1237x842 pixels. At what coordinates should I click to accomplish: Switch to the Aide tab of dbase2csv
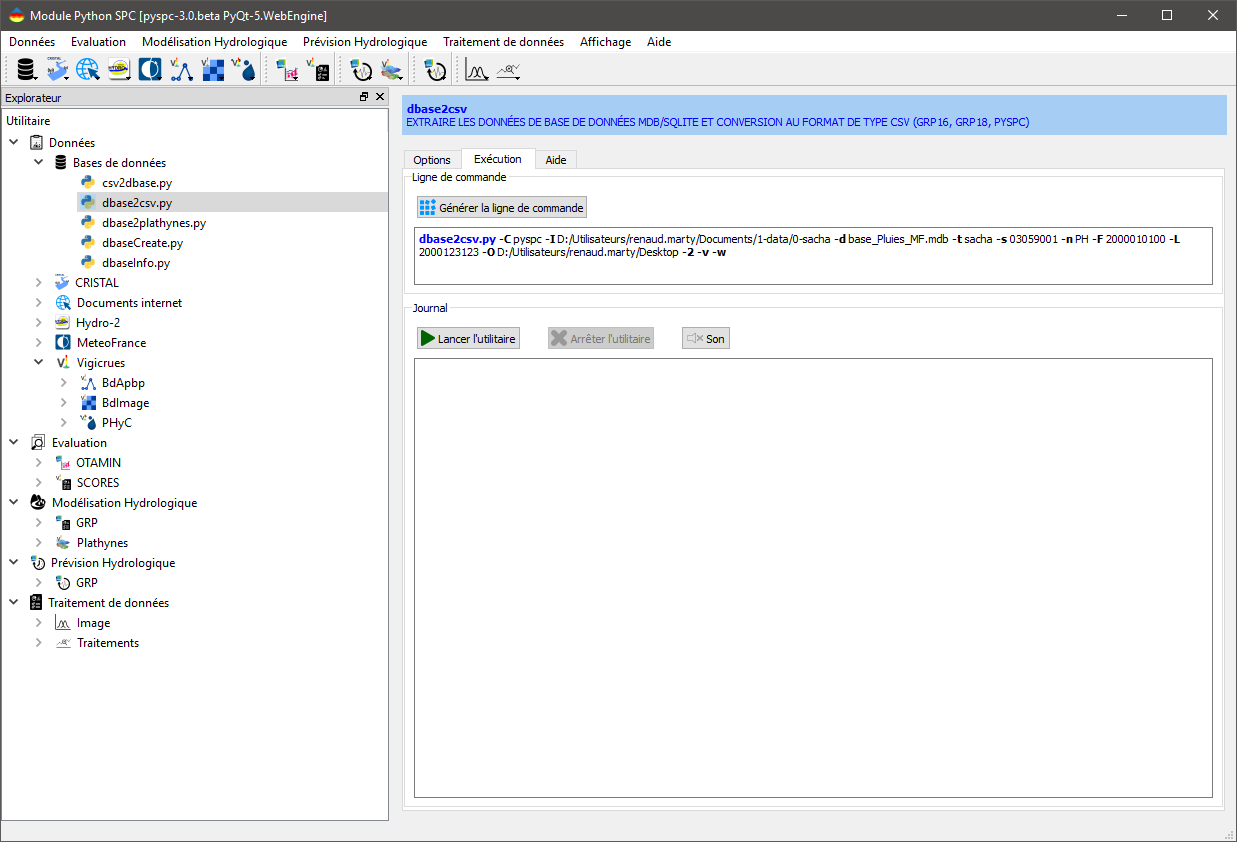click(556, 160)
